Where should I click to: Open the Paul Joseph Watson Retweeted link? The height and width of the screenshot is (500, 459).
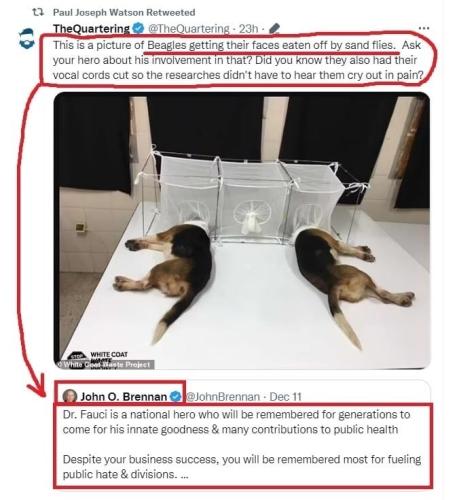click(124, 12)
